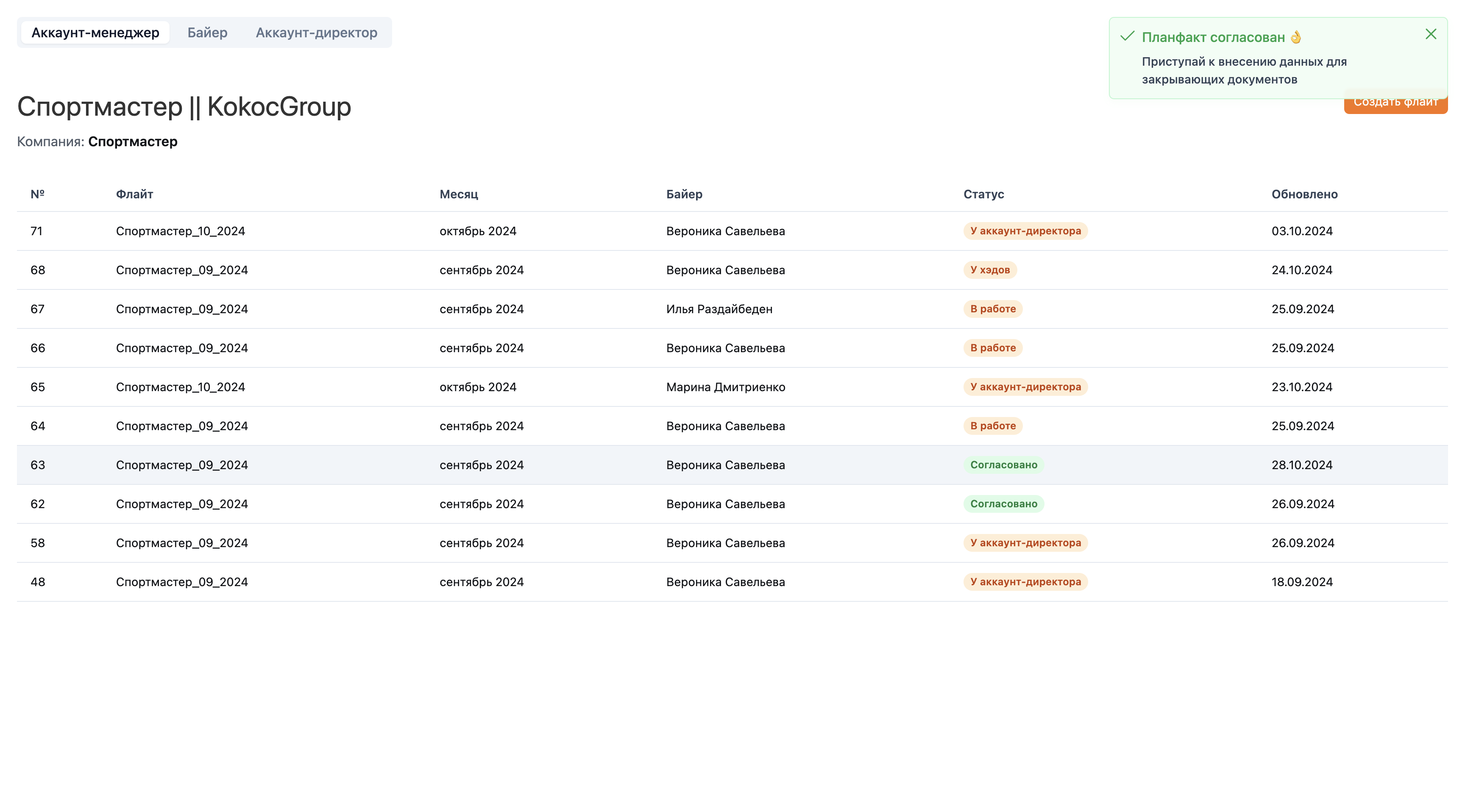Select flight number 67

[732, 309]
